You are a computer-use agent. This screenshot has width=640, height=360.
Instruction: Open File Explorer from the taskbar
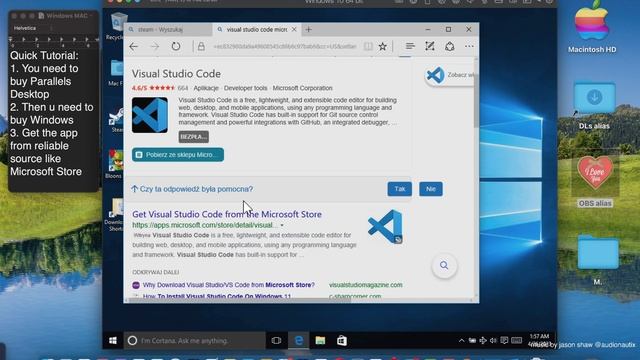(320, 340)
